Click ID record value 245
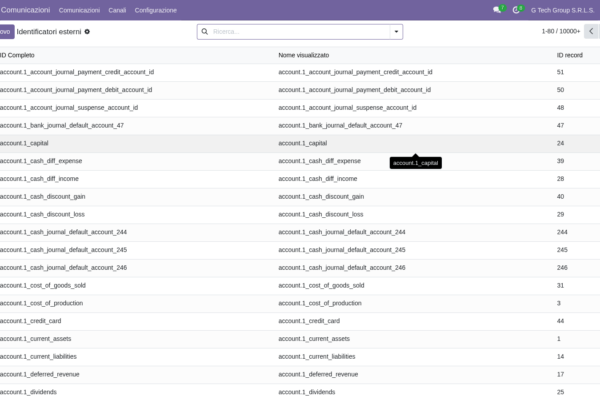600x400 pixels. pos(562,250)
